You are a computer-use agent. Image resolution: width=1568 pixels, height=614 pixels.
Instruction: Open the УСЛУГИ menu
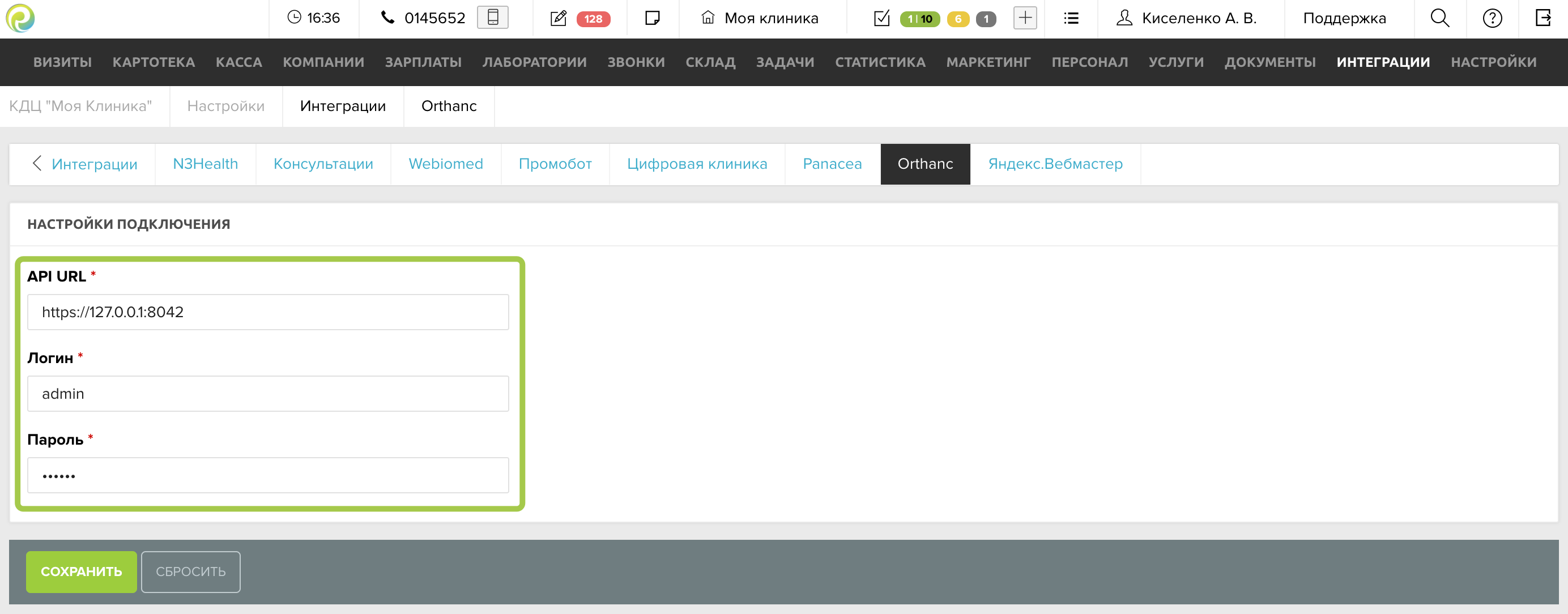coord(1176,62)
